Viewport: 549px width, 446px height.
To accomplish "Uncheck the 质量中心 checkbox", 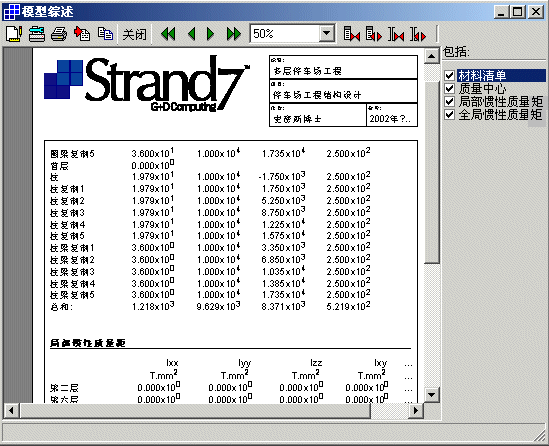I will pyautogui.click(x=450, y=89).
